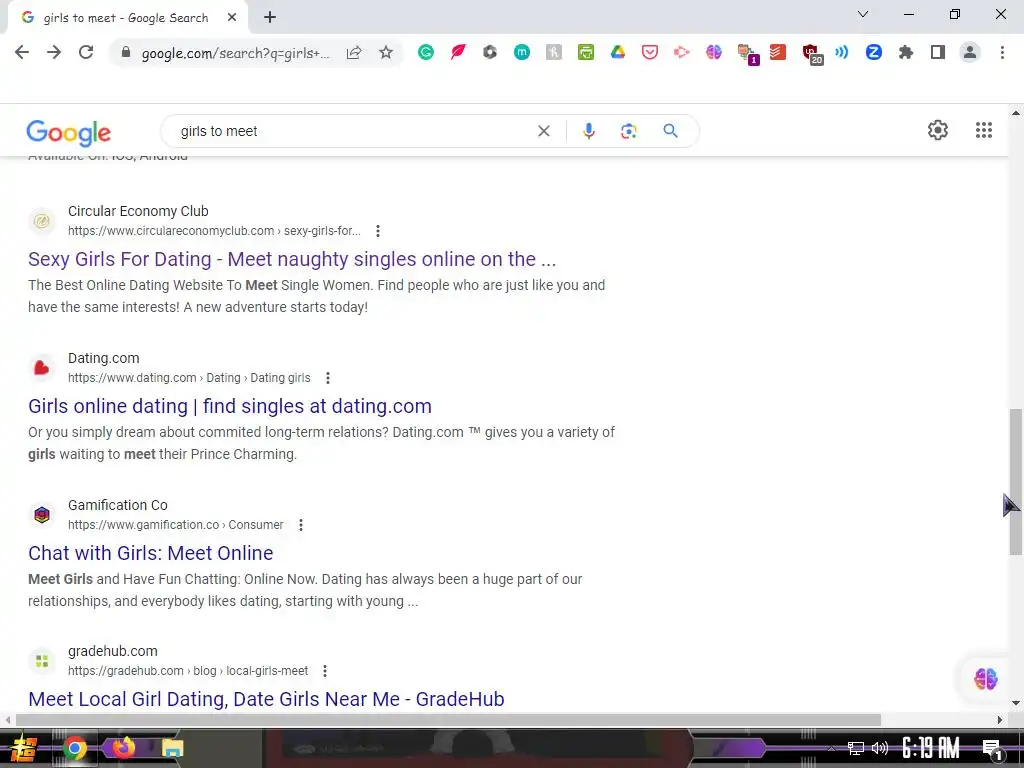The image size is (1024, 768).
Task: Open Google quick settings gear
Action: (938, 130)
